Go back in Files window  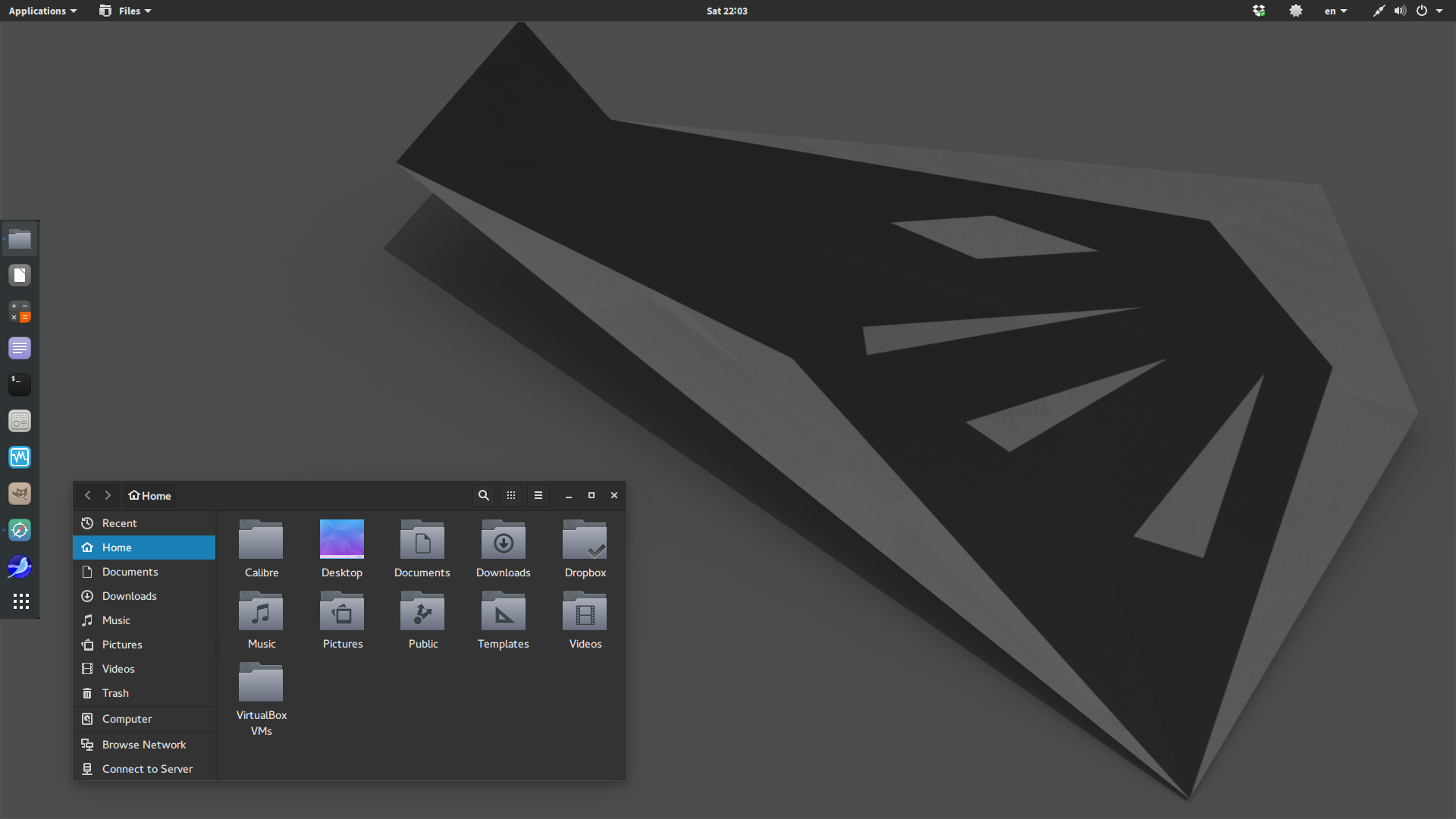[88, 495]
